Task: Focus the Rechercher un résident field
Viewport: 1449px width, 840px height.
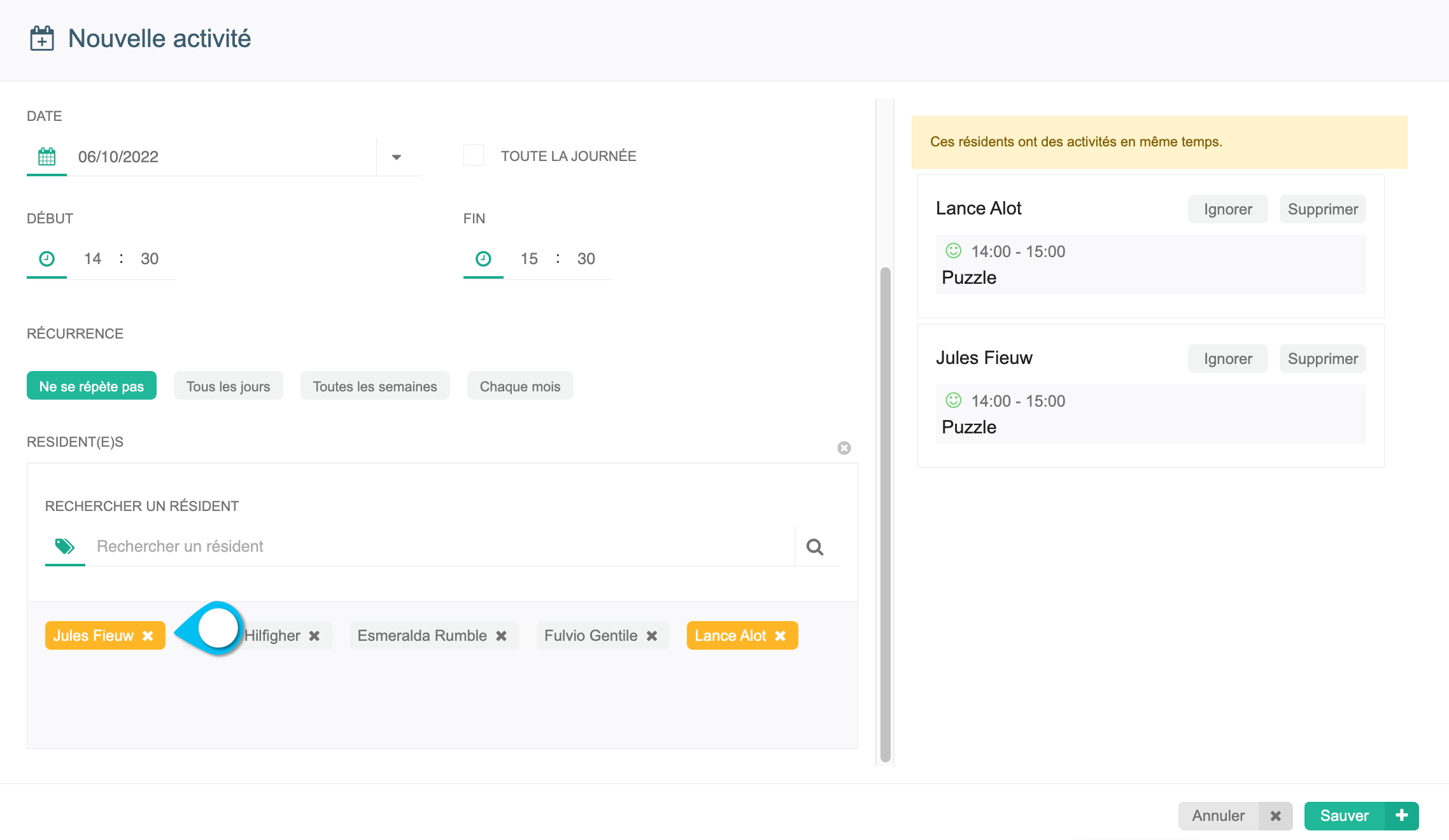Action: (x=439, y=547)
